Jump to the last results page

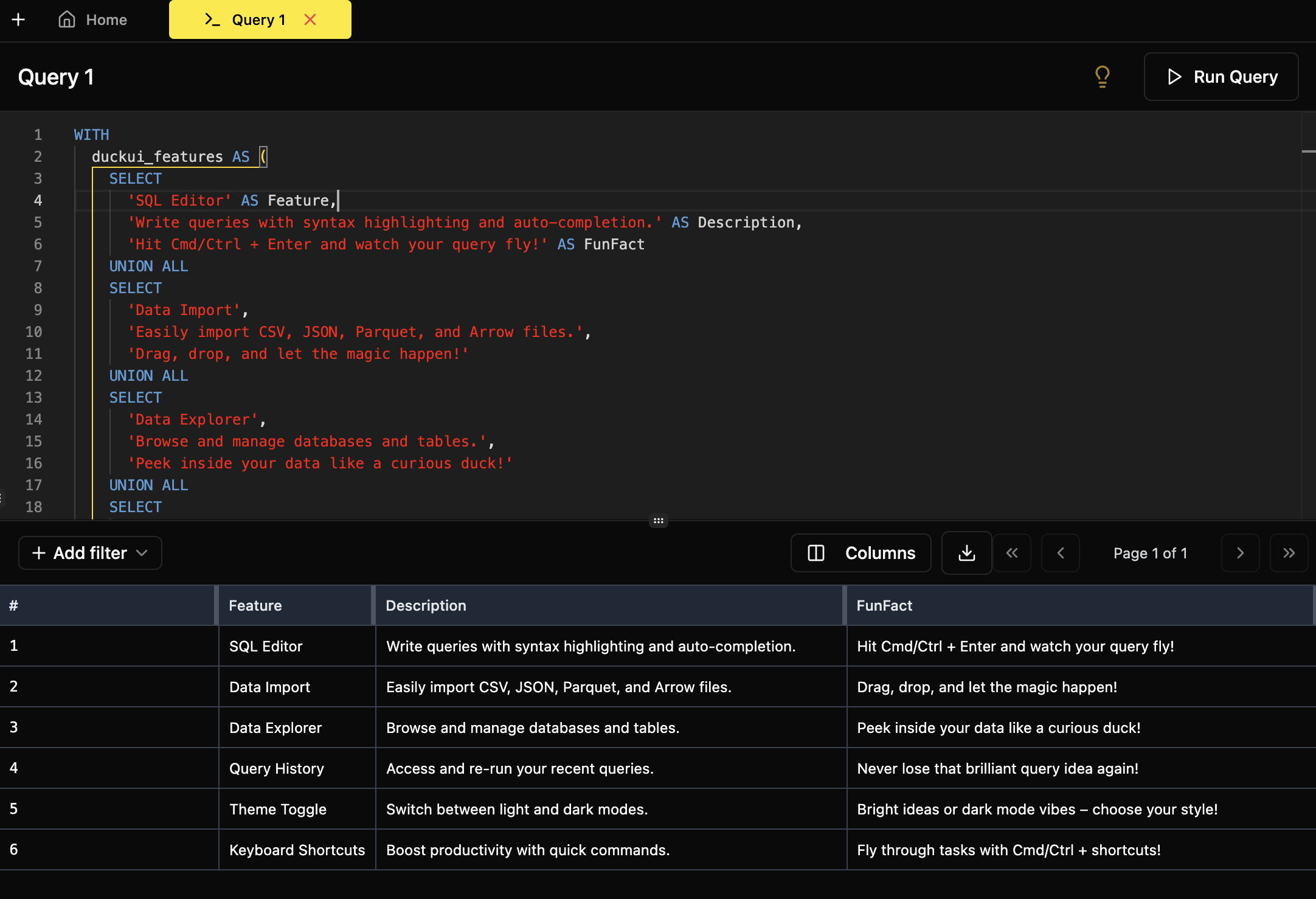1289,553
